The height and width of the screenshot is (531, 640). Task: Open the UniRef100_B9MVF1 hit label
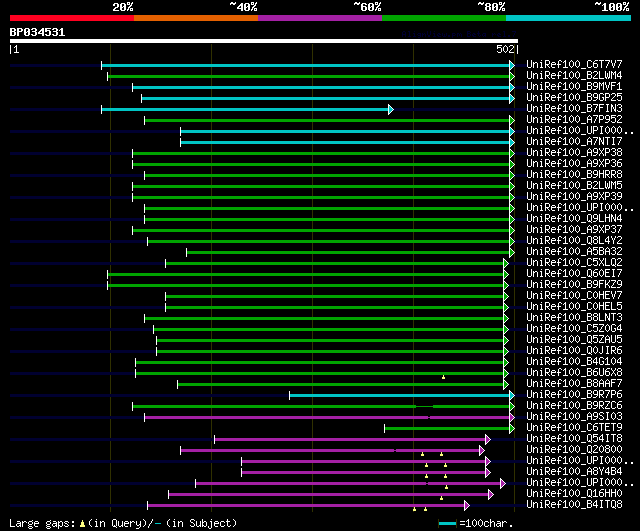click(574, 87)
